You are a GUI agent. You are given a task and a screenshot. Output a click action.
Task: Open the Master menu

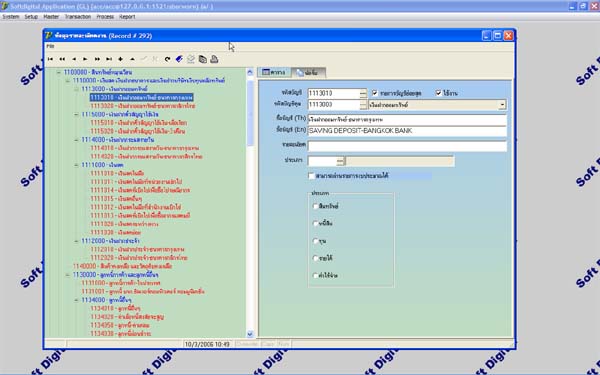point(51,17)
